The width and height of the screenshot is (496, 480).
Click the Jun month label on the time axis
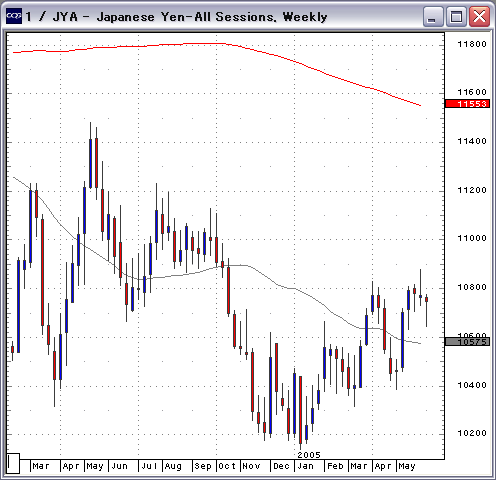click(x=119, y=466)
